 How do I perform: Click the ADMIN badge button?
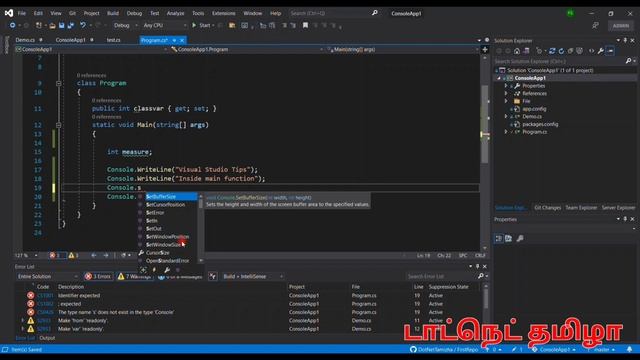[620, 25]
